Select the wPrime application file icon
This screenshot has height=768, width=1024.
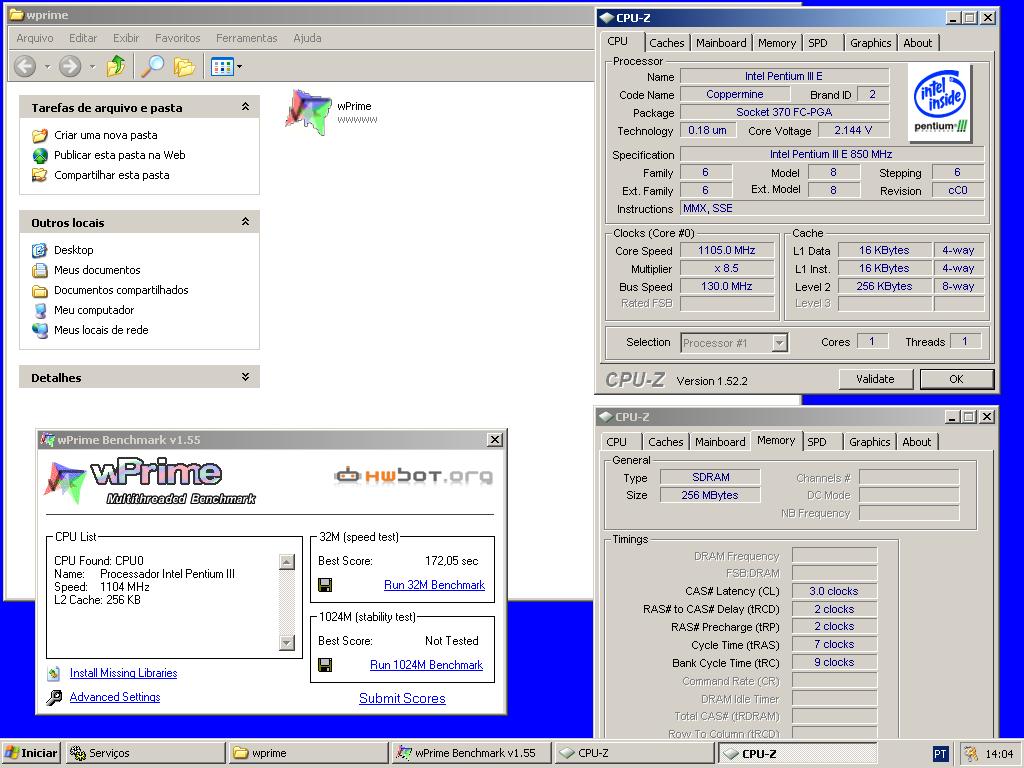click(308, 112)
